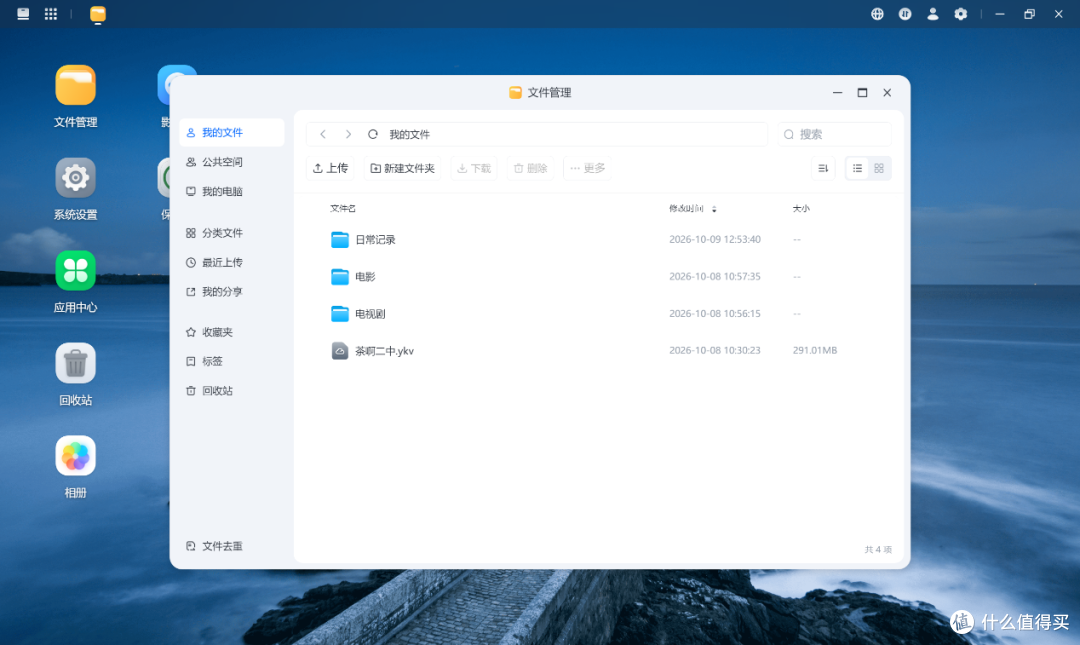Click the user account icon in top bar

click(933, 14)
